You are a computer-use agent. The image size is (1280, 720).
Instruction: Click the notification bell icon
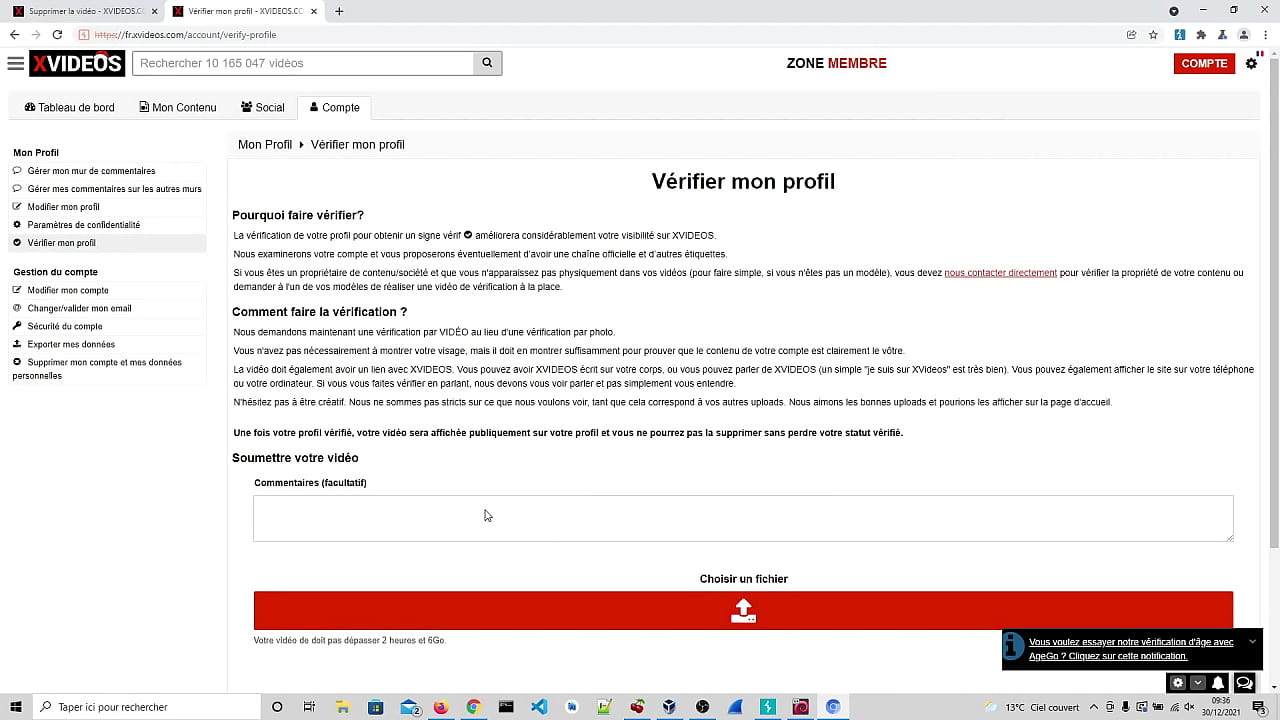1218,683
